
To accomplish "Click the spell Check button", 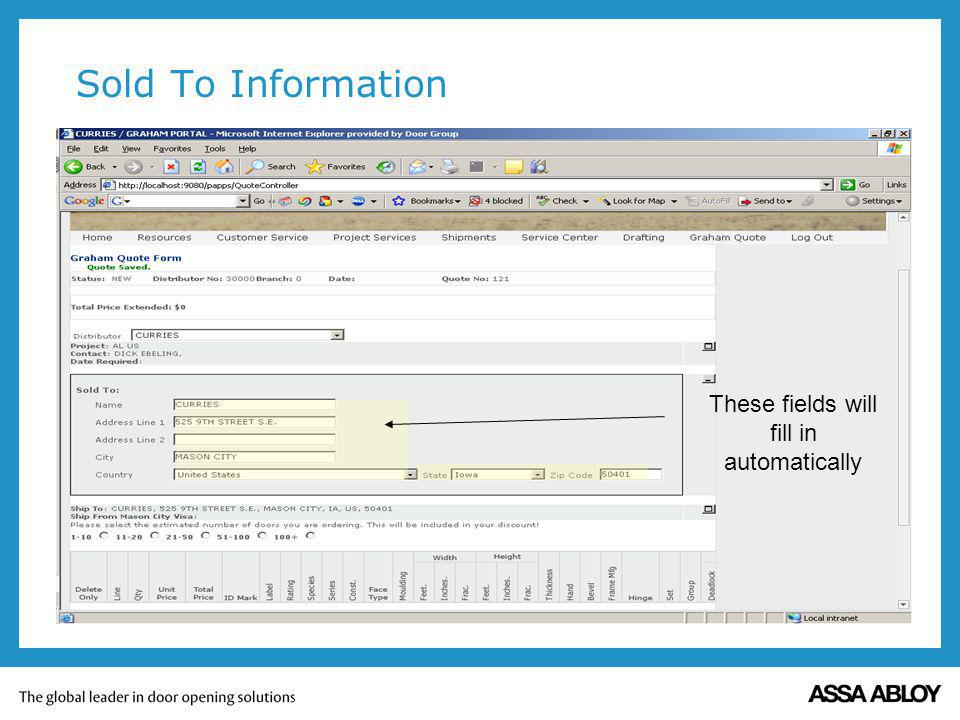I will (x=557, y=201).
